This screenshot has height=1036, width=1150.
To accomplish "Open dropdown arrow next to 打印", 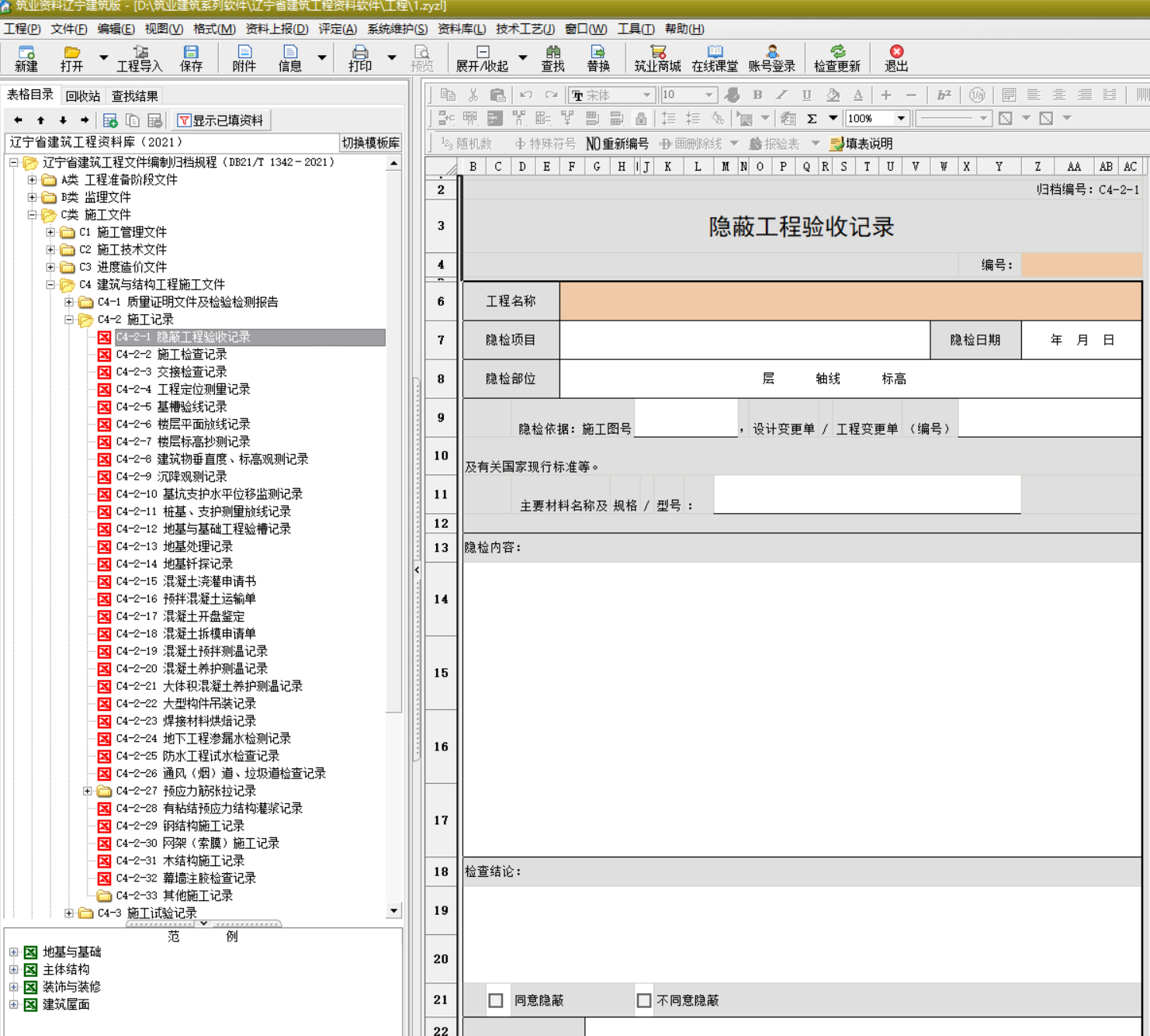I will tap(392, 58).
